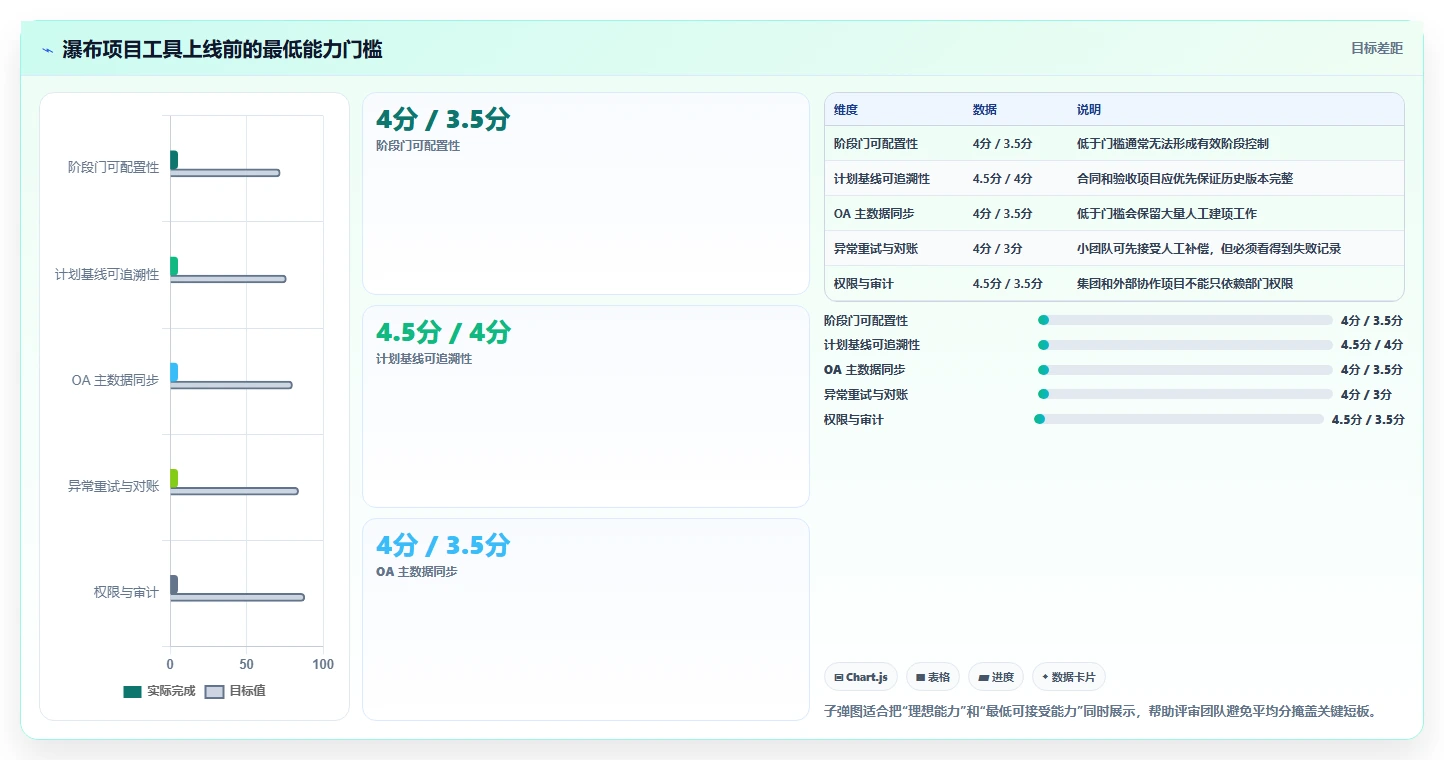Click the 维度 column header in the table
The height and width of the screenshot is (760, 1444).
click(x=846, y=110)
